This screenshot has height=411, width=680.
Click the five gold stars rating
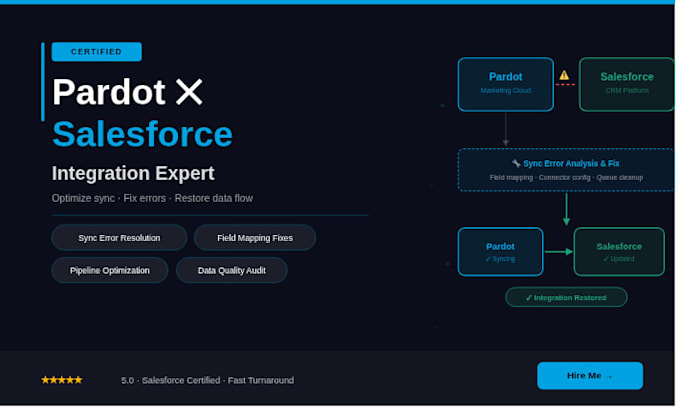(62, 380)
